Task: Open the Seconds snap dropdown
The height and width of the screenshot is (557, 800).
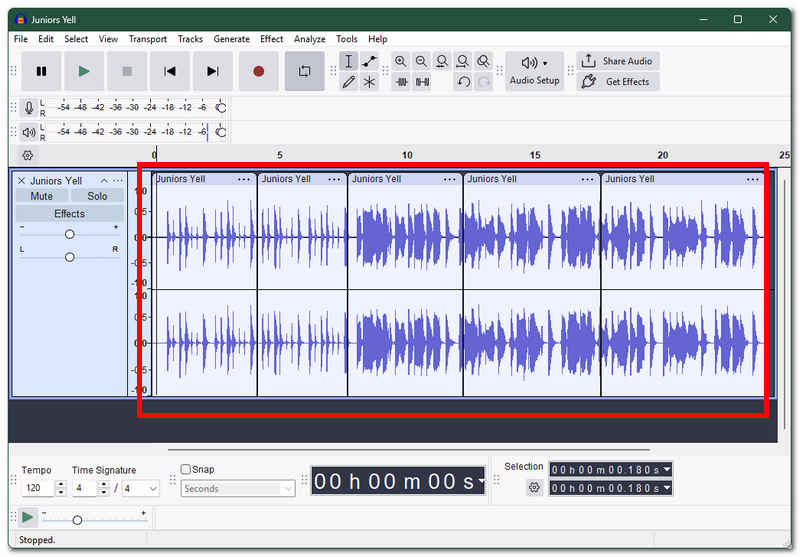Action: point(238,489)
